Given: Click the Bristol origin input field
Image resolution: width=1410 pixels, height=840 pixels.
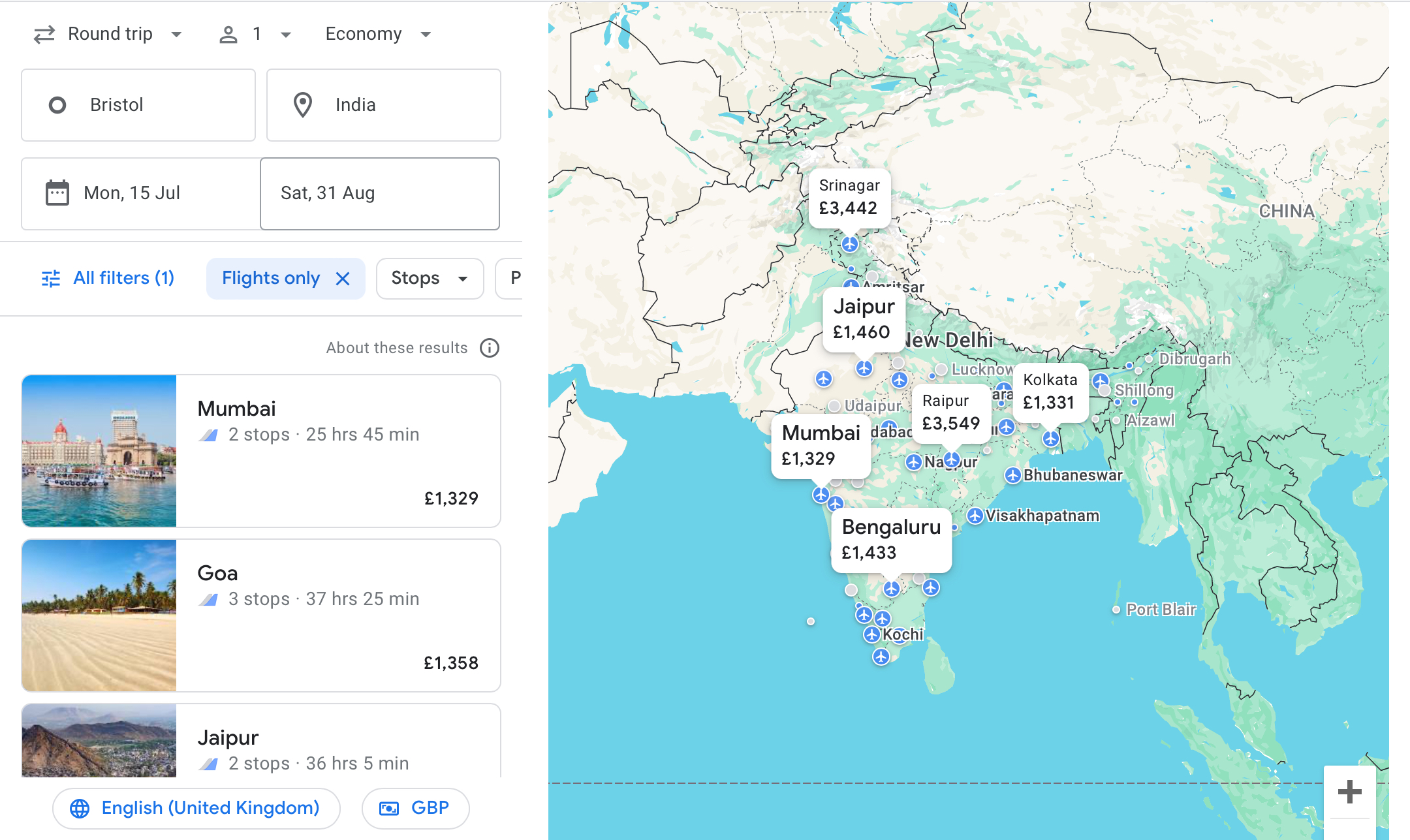Looking at the screenshot, I should [138, 105].
